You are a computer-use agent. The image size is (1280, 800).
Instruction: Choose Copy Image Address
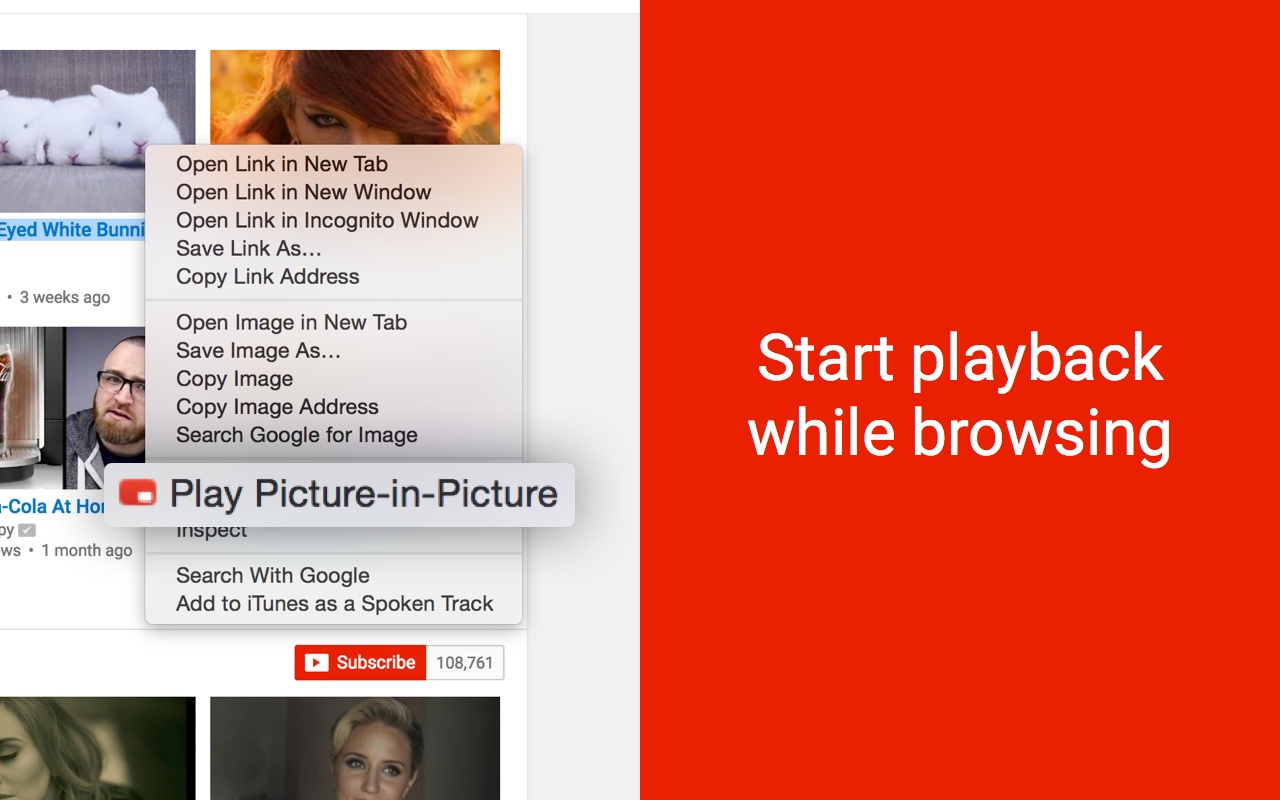(x=277, y=406)
